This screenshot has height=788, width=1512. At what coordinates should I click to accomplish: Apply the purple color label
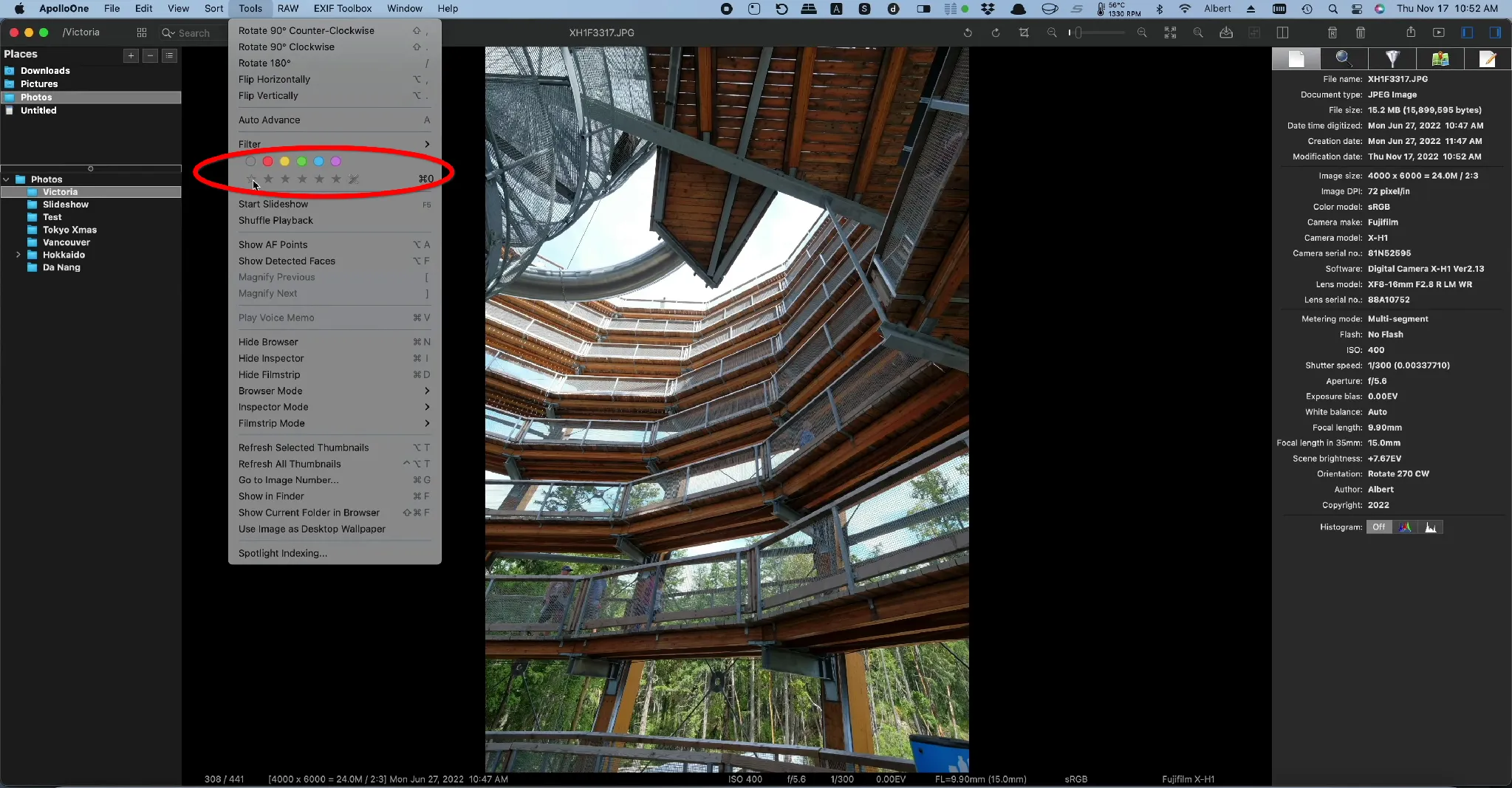pos(335,161)
